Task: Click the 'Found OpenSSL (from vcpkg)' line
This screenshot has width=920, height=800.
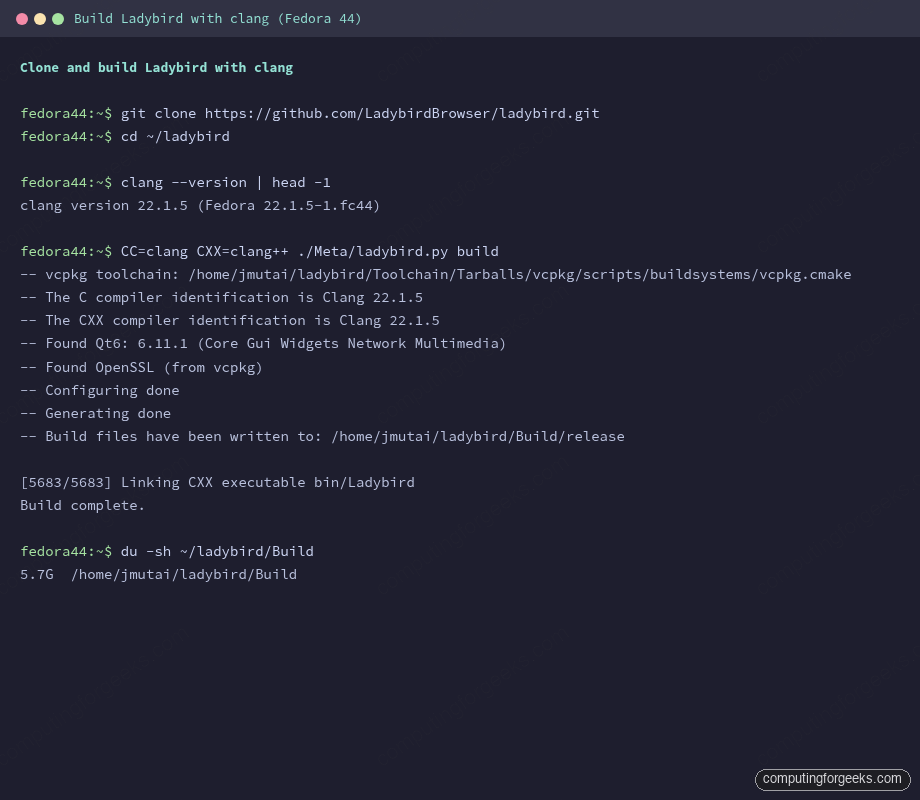Action: [x=141, y=367]
